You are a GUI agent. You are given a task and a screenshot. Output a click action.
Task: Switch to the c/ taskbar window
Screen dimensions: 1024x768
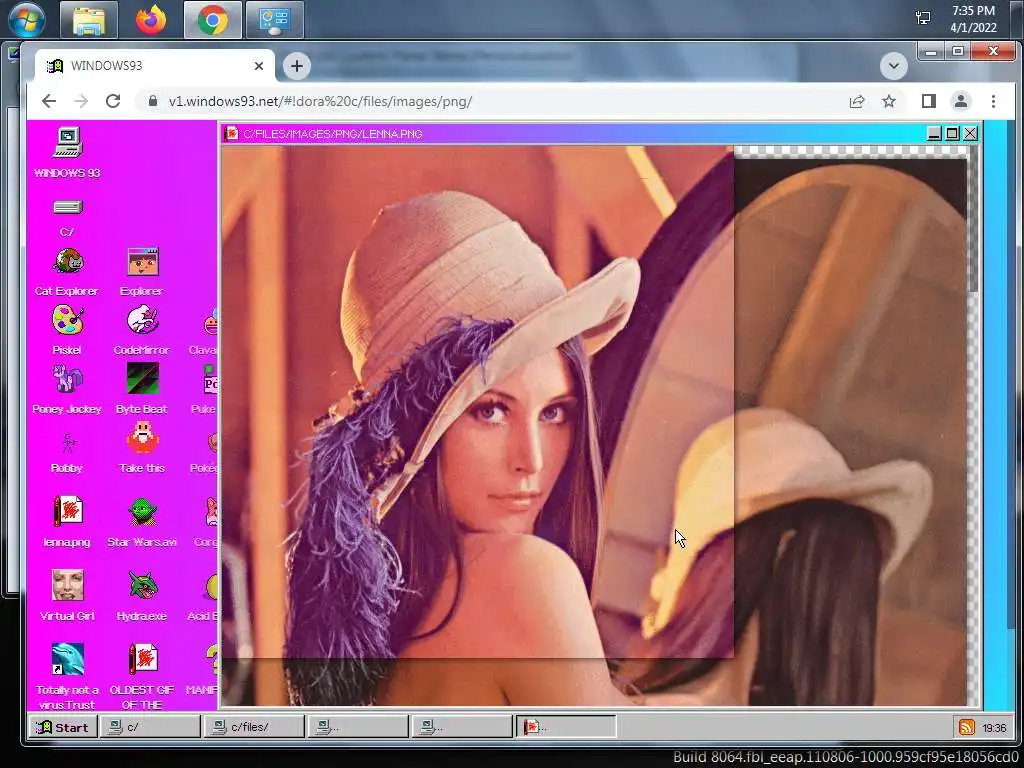150,727
